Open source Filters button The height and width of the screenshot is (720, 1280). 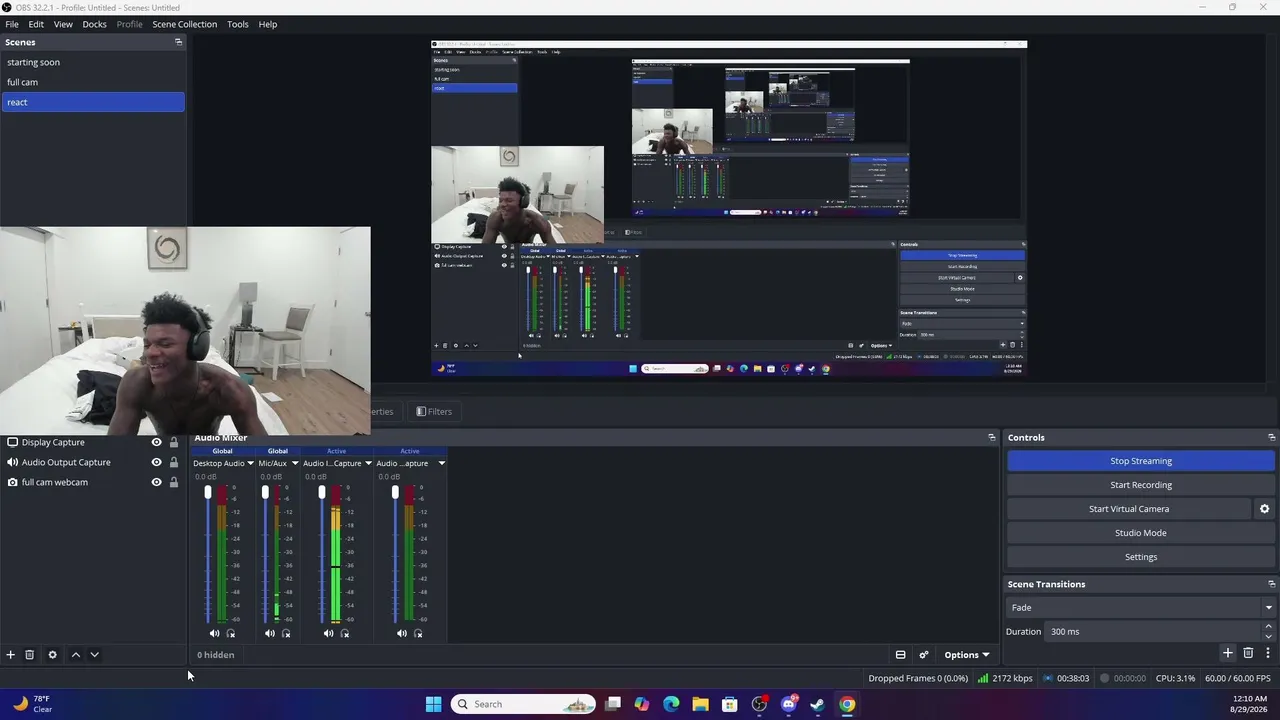tap(434, 411)
